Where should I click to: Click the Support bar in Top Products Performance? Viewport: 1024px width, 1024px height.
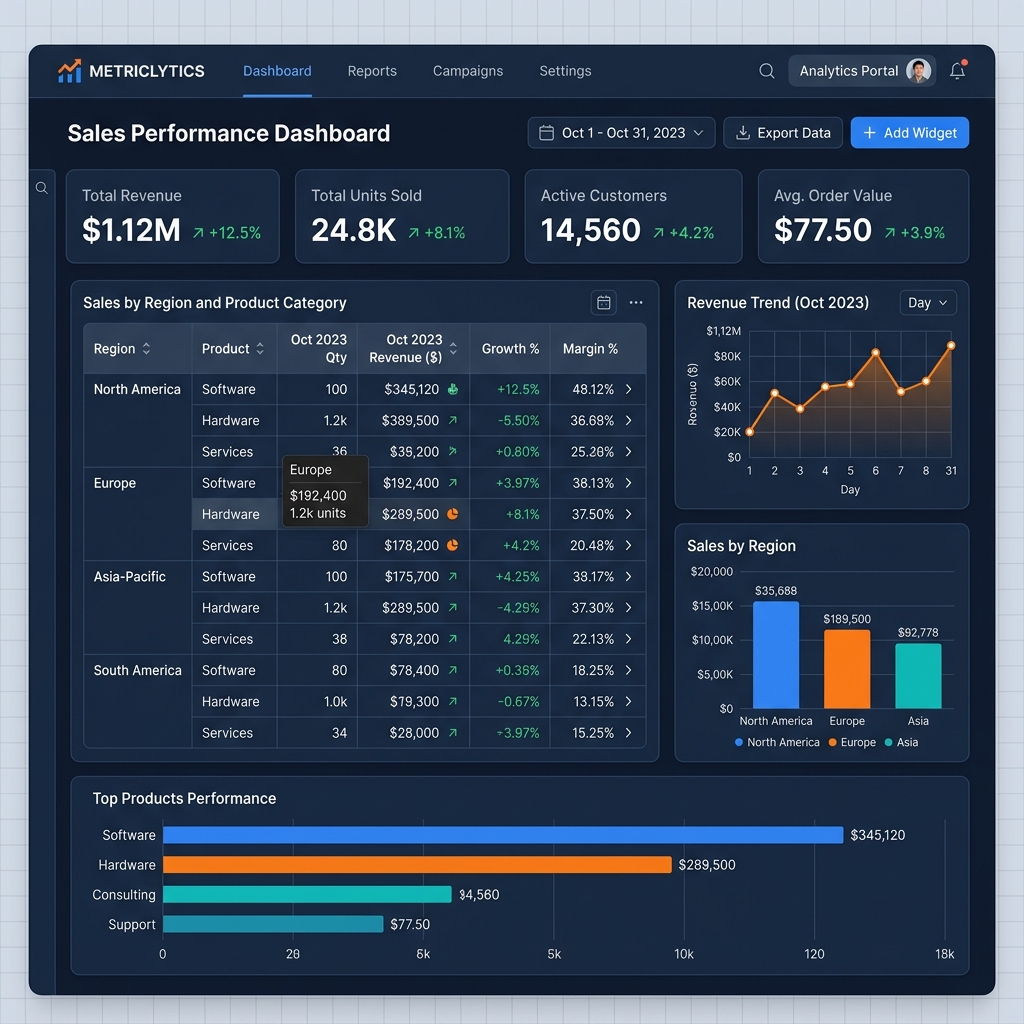(x=273, y=924)
